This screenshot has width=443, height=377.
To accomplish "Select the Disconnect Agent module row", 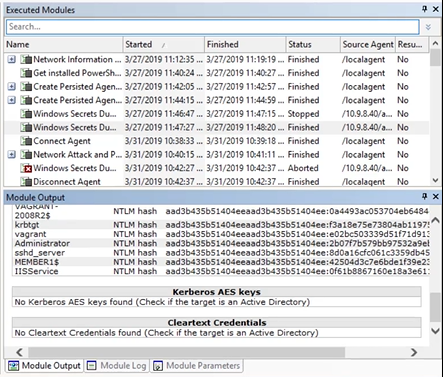I will 217,182.
